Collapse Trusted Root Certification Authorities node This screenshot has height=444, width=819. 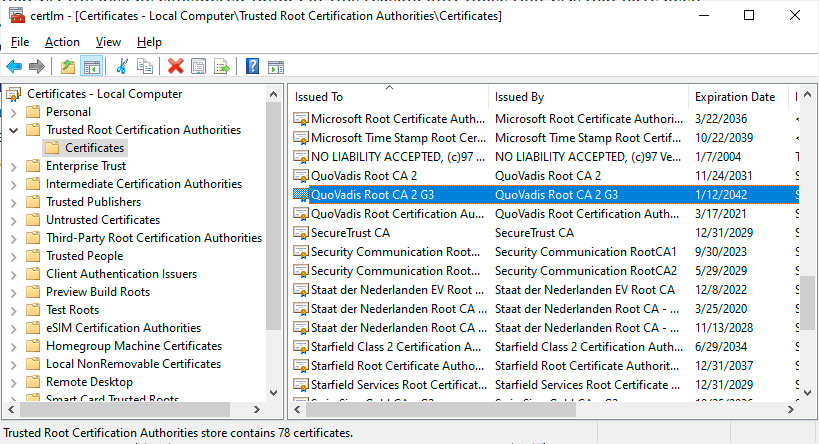click(x=14, y=130)
